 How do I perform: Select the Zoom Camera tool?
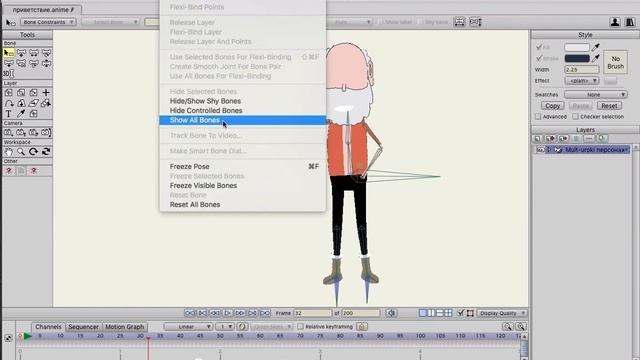click(21, 133)
